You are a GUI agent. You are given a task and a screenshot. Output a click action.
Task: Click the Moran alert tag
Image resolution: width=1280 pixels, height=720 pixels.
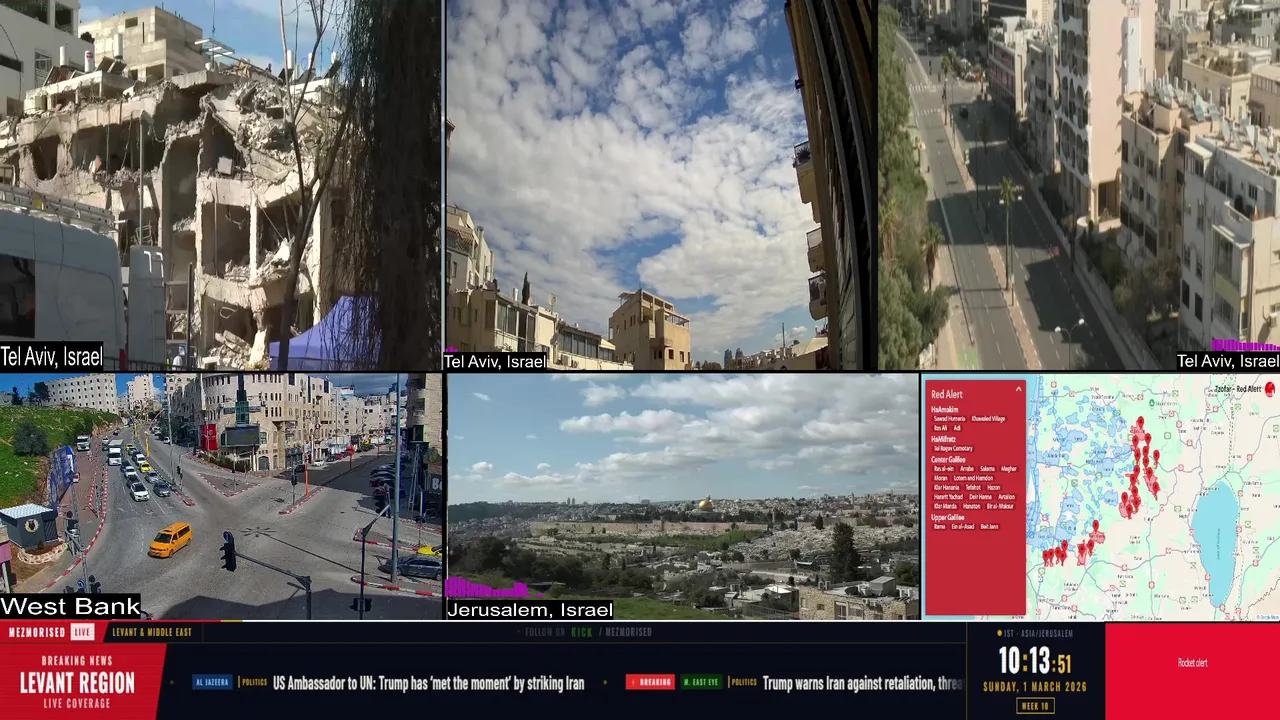click(941, 478)
